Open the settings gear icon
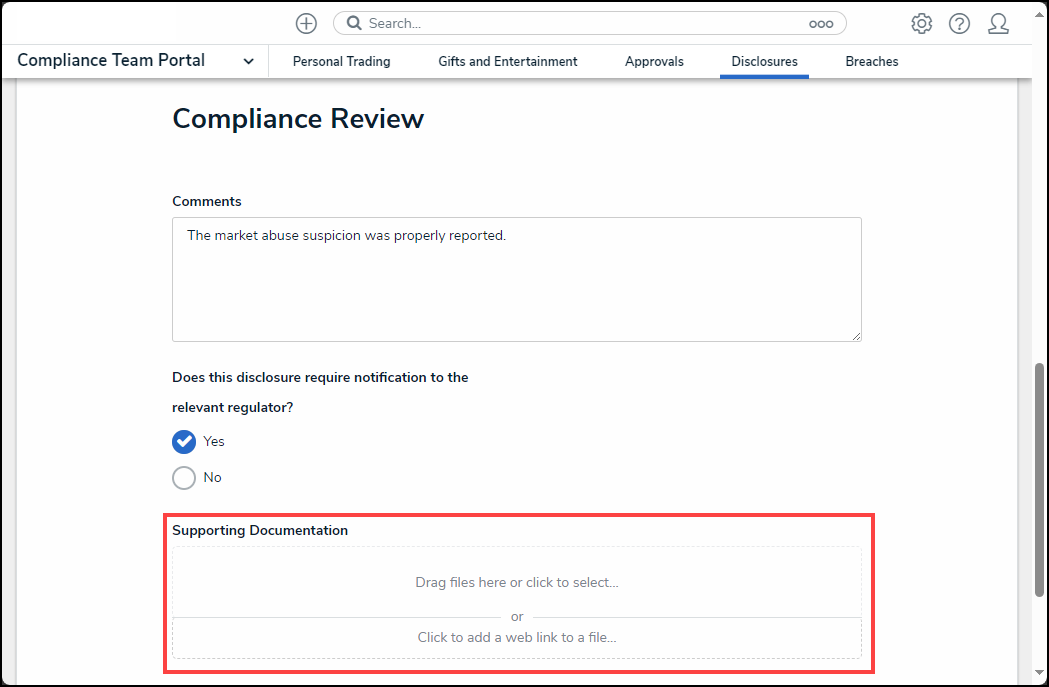Viewport: 1049px width, 687px height. [921, 24]
